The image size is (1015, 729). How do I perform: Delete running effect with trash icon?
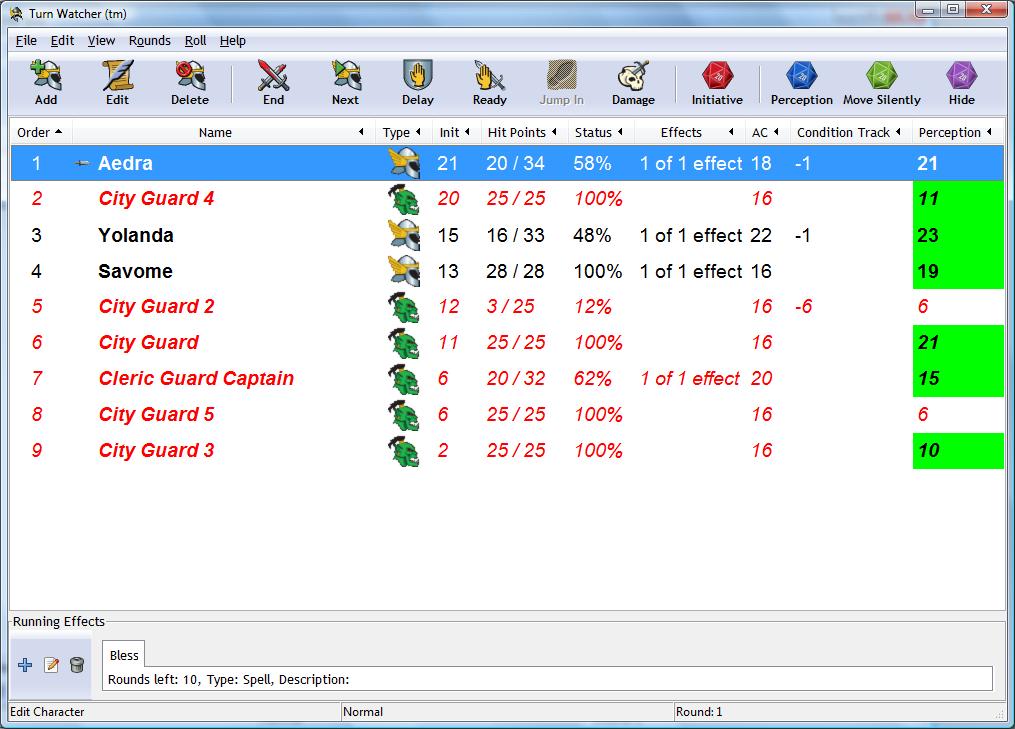tap(76, 665)
